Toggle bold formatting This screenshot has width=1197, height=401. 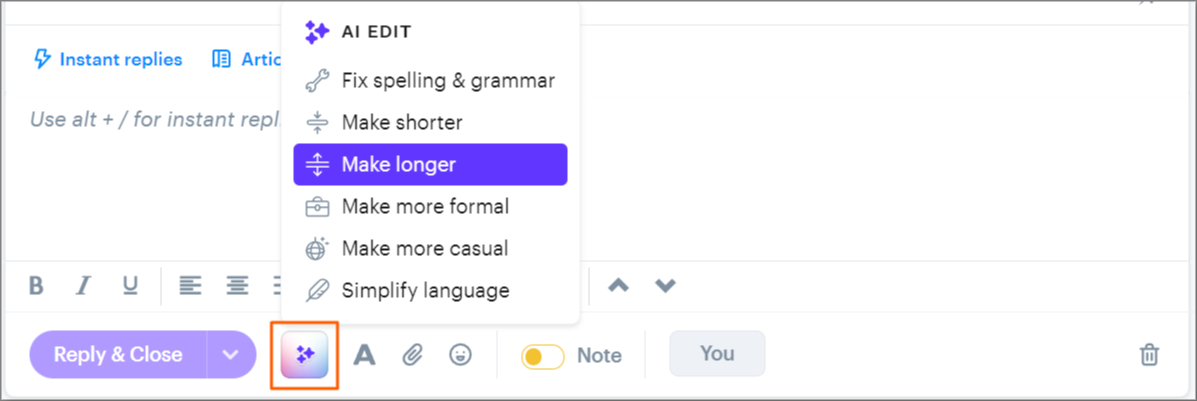(x=36, y=286)
